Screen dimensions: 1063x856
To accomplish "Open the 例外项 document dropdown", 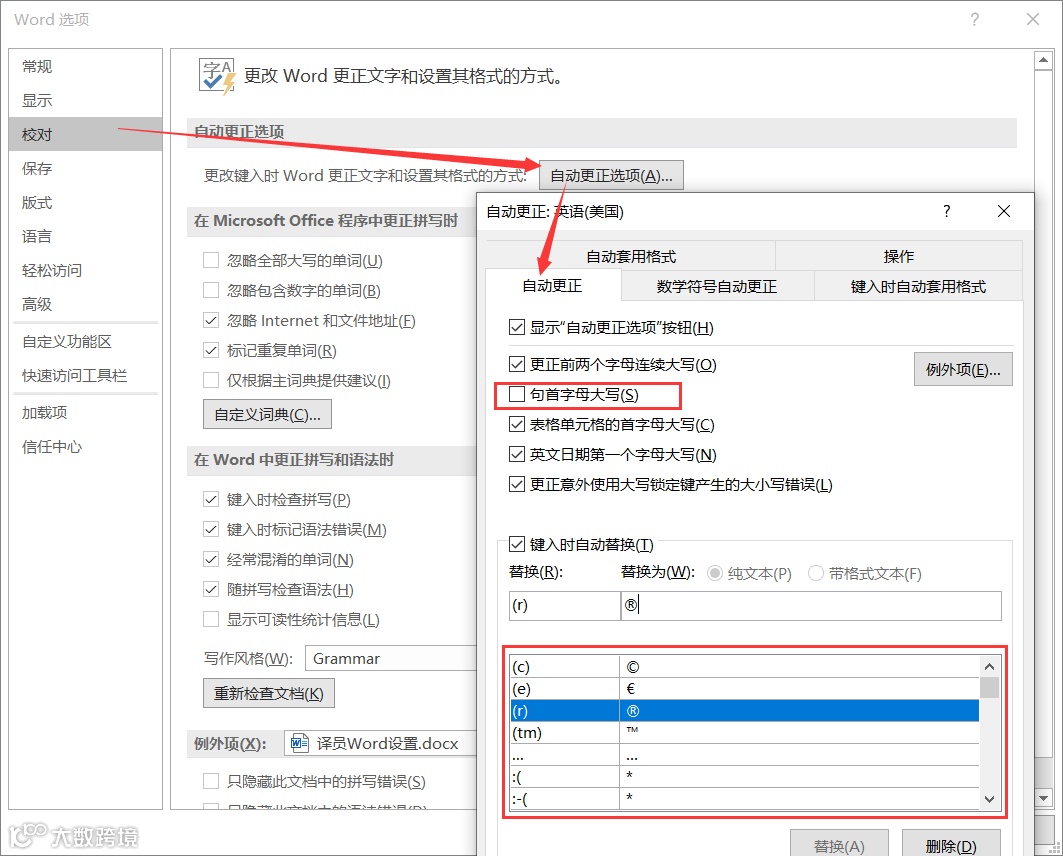I will click(380, 743).
